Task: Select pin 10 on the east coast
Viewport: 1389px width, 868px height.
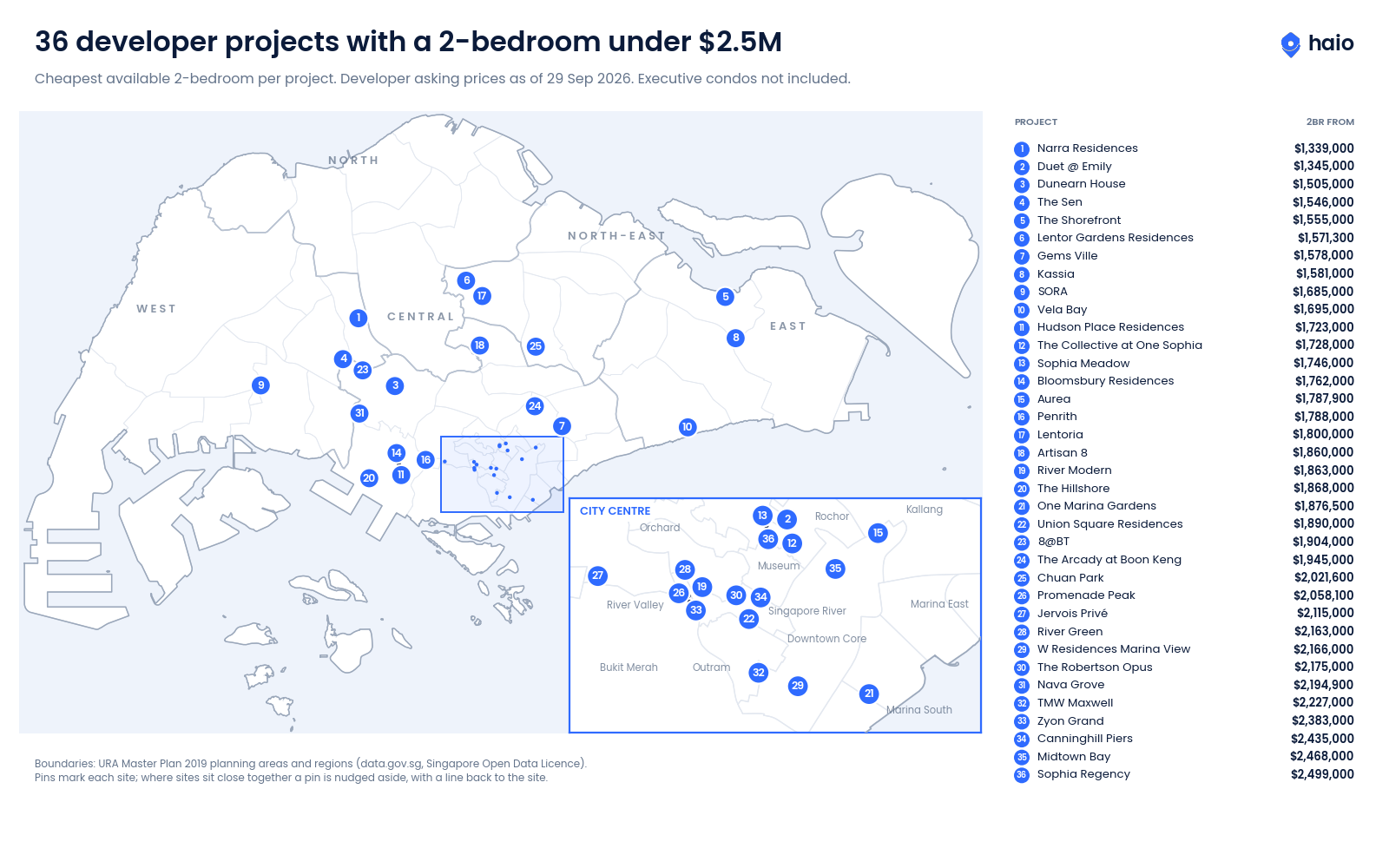Action: 688,427
